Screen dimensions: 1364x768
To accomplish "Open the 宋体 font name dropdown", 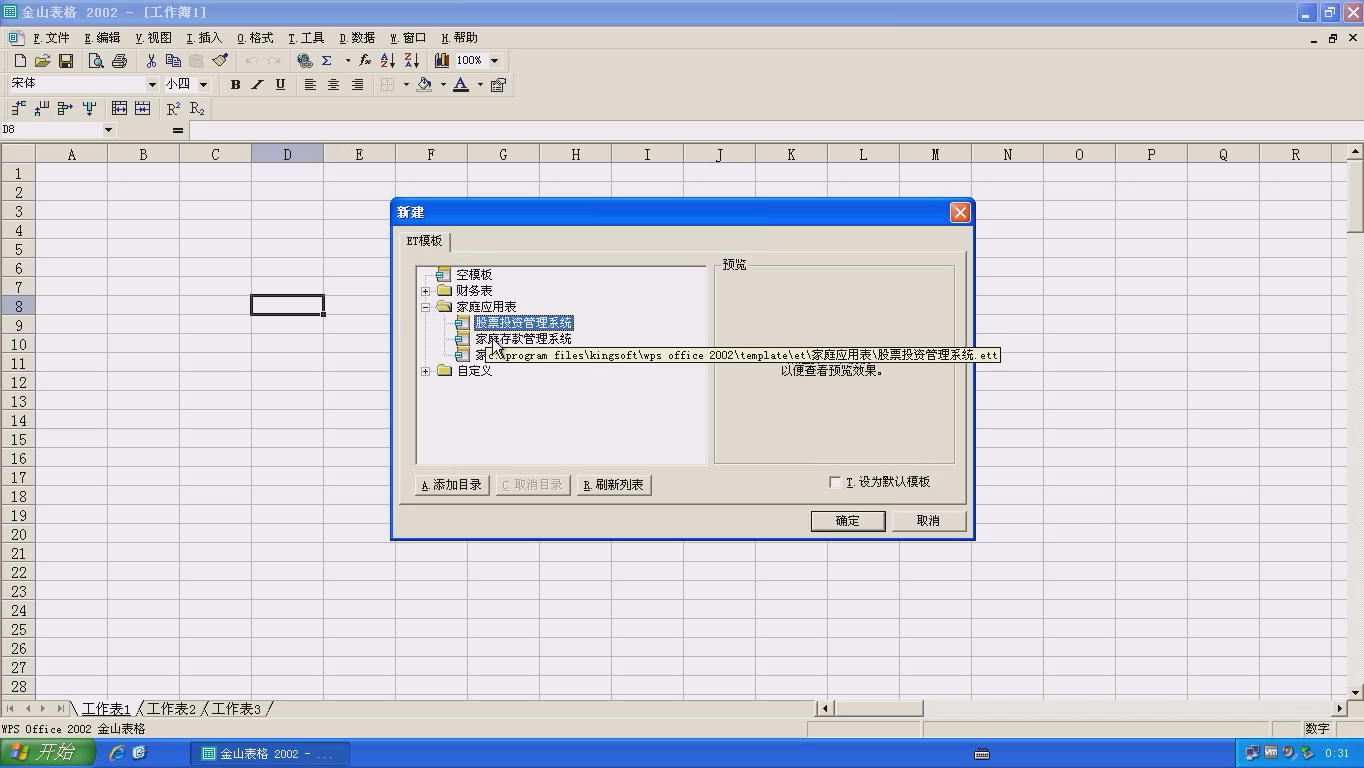I will coord(152,85).
